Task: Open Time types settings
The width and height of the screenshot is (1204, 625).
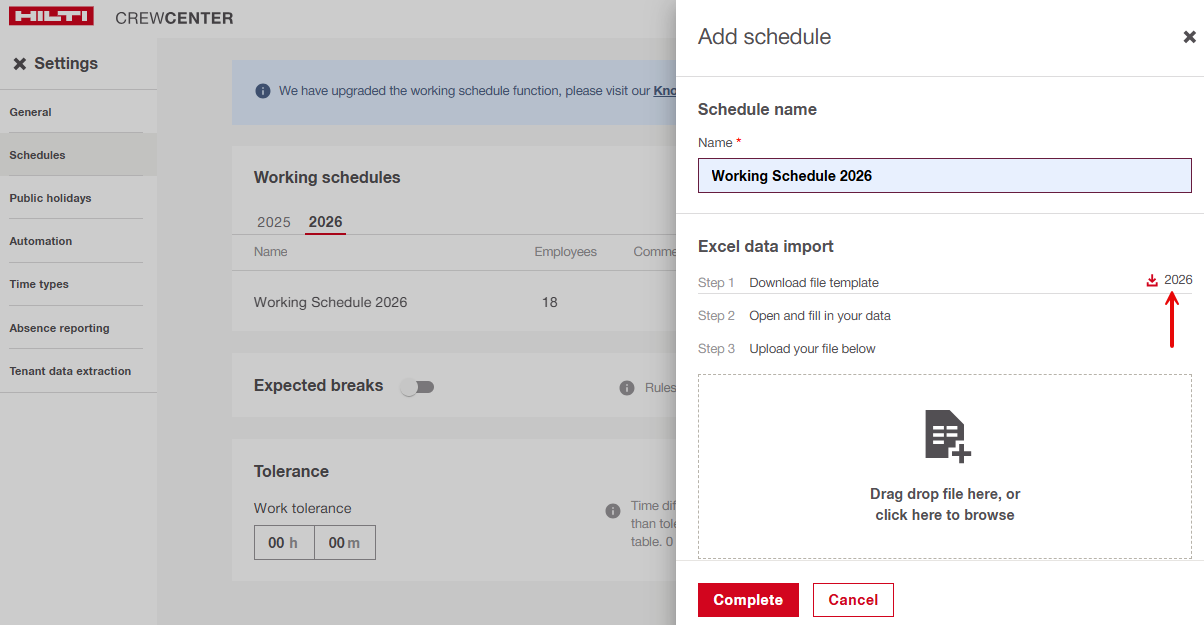Action: (39, 284)
